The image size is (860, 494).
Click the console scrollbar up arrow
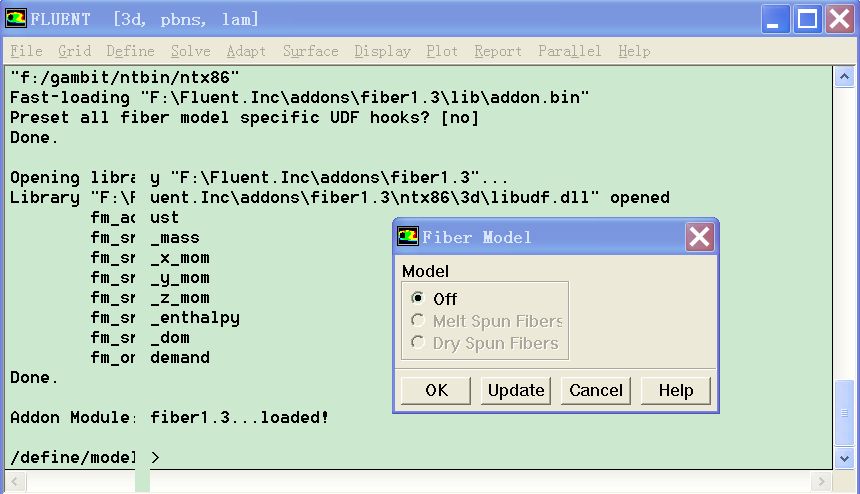844,76
